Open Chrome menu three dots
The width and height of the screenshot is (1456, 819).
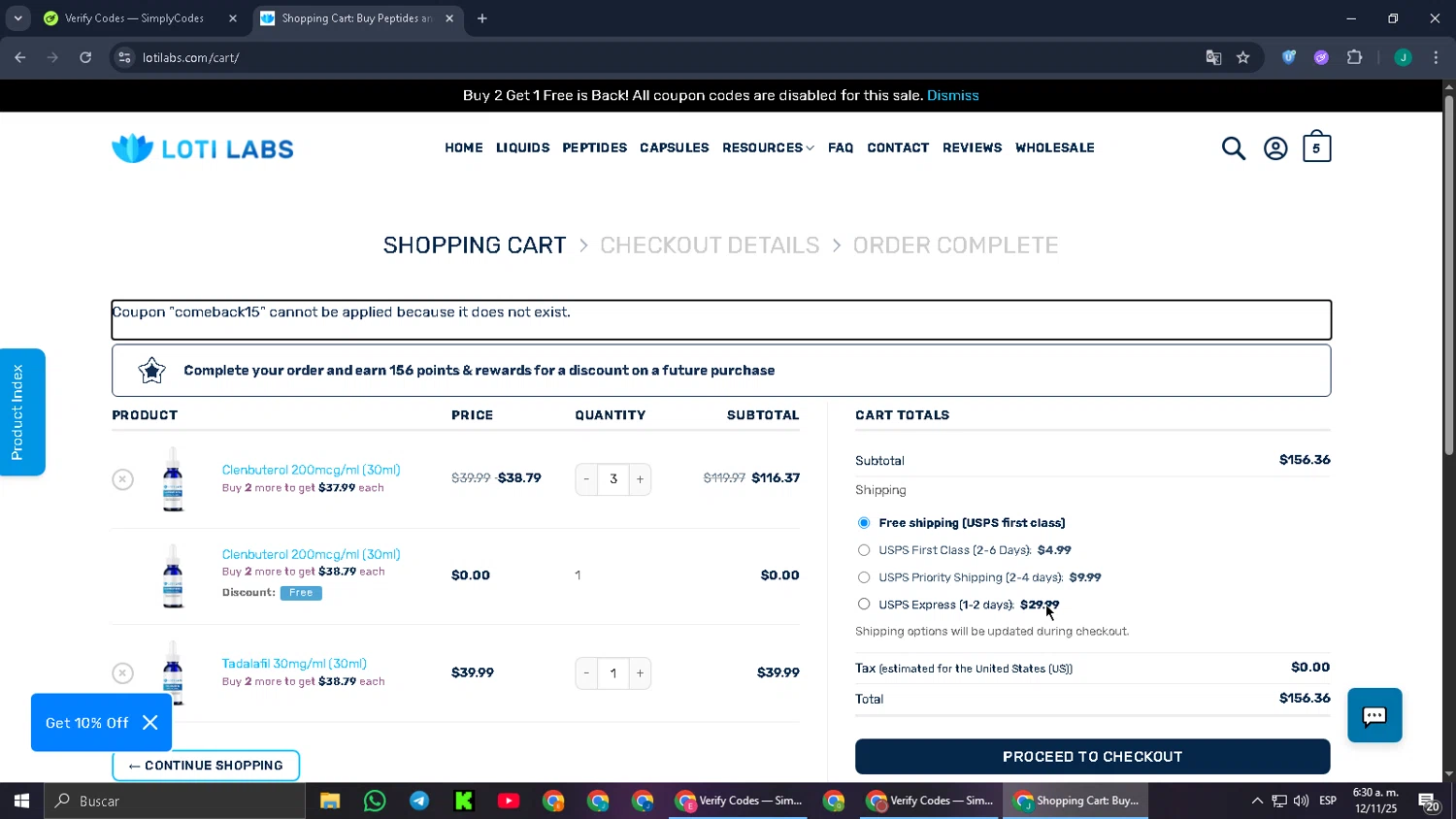(x=1436, y=58)
